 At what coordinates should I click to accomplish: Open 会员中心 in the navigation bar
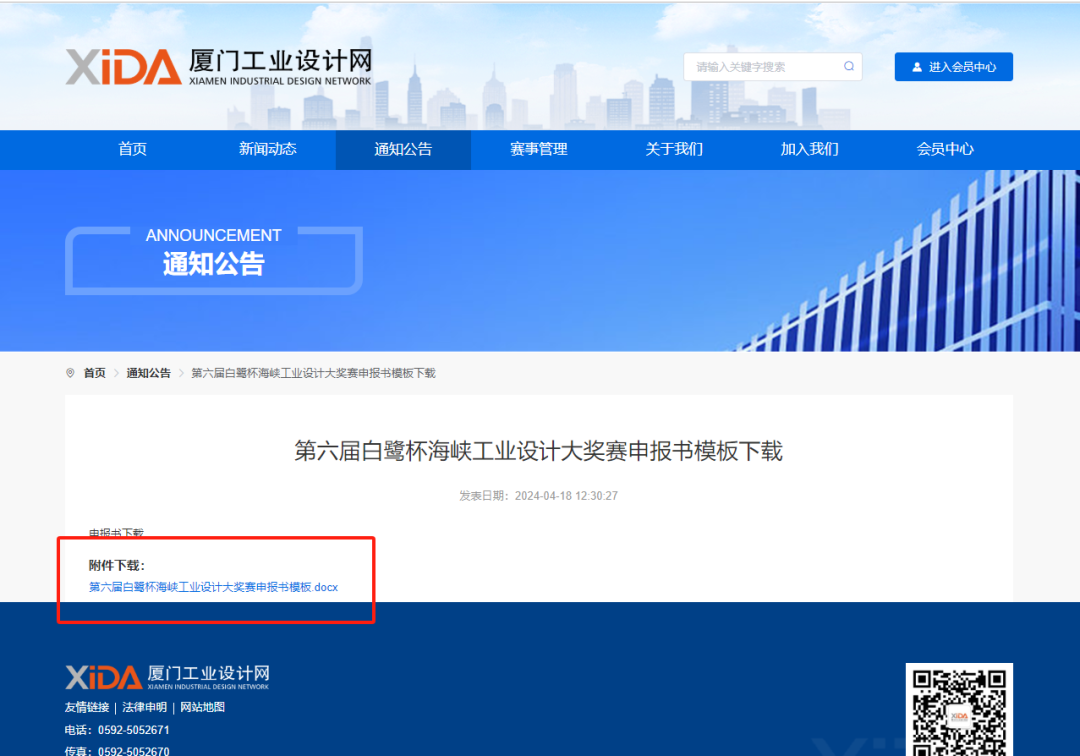(x=945, y=149)
